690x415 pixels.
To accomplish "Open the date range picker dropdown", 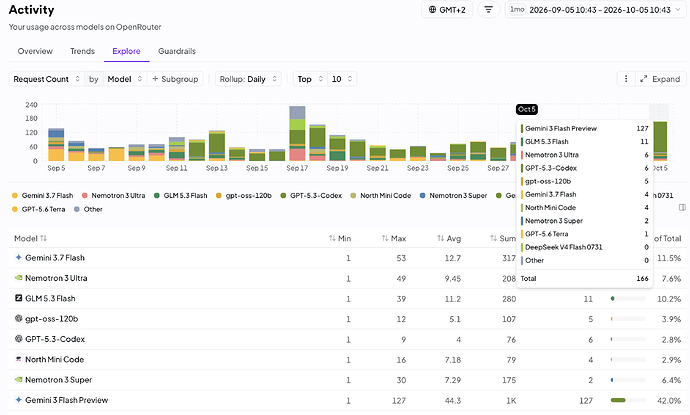I will point(595,10).
